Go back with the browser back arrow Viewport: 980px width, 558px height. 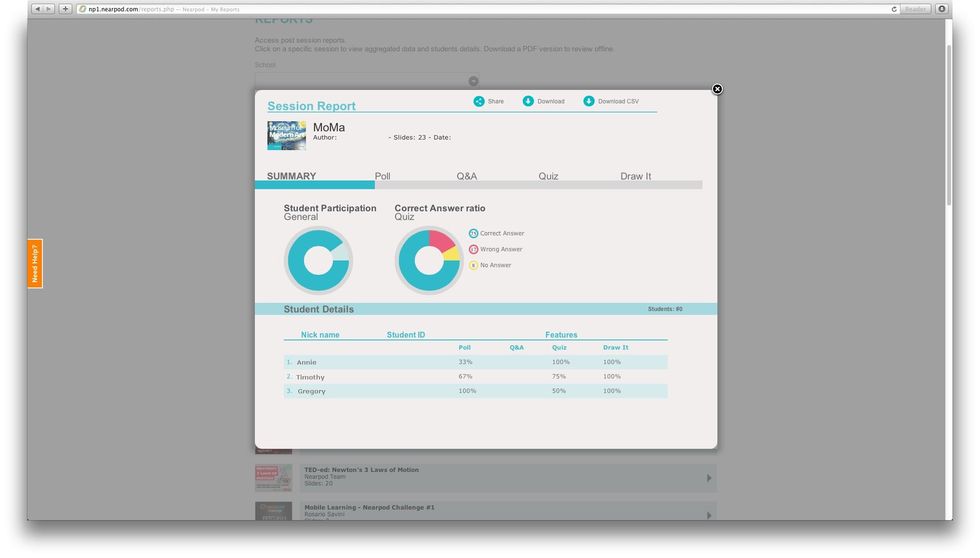coord(38,9)
